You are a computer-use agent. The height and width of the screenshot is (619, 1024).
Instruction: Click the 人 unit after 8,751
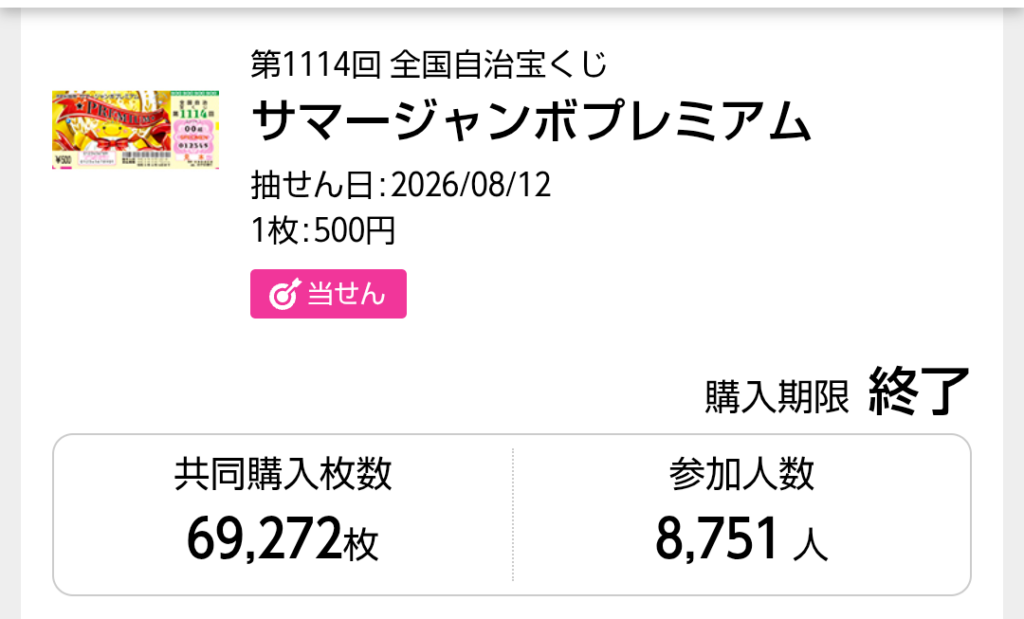tap(810, 545)
